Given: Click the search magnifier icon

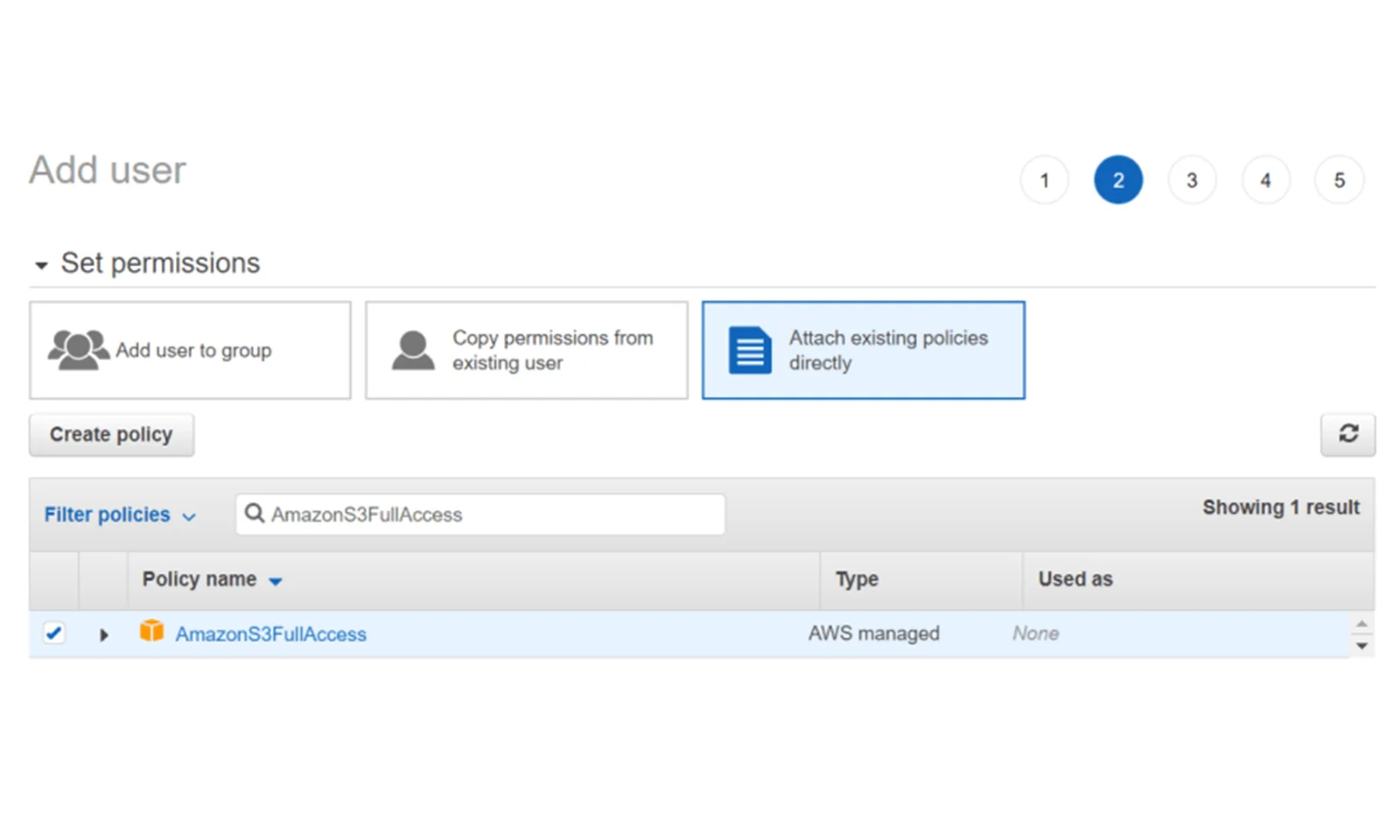Looking at the screenshot, I should (x=255, y=514).
